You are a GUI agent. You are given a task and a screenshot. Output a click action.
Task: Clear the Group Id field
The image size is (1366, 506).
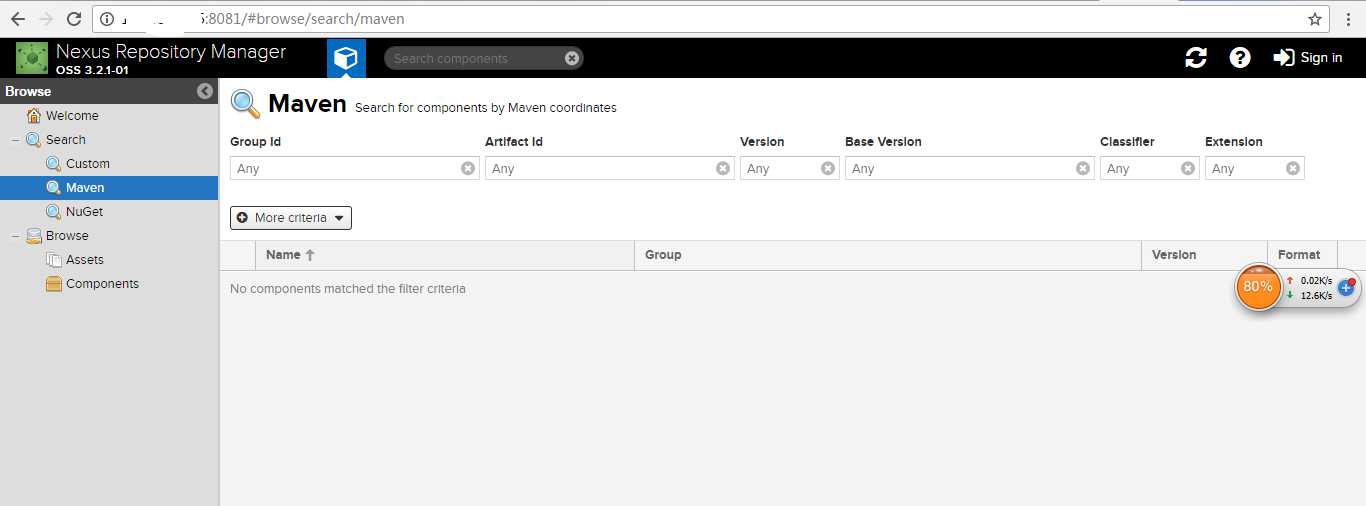pos(468,168)
